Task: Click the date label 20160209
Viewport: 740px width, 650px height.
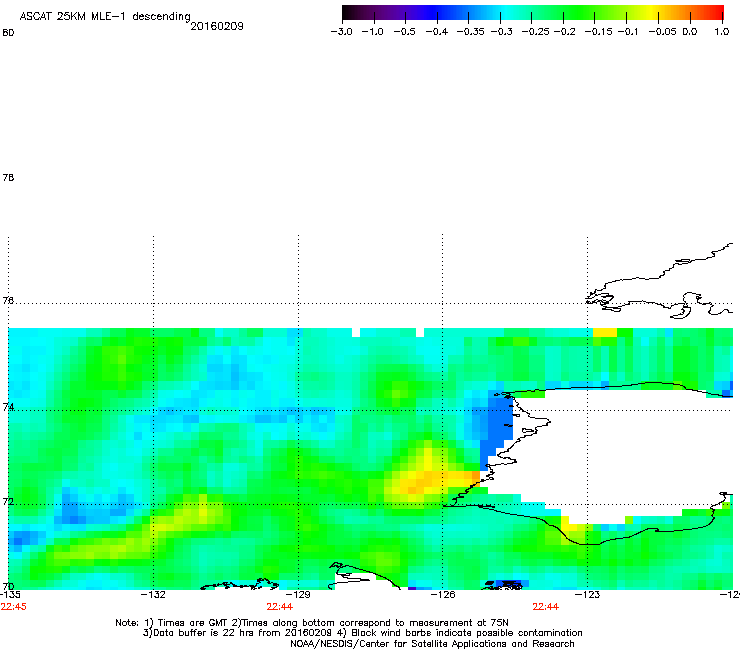Action: point(217,26)
